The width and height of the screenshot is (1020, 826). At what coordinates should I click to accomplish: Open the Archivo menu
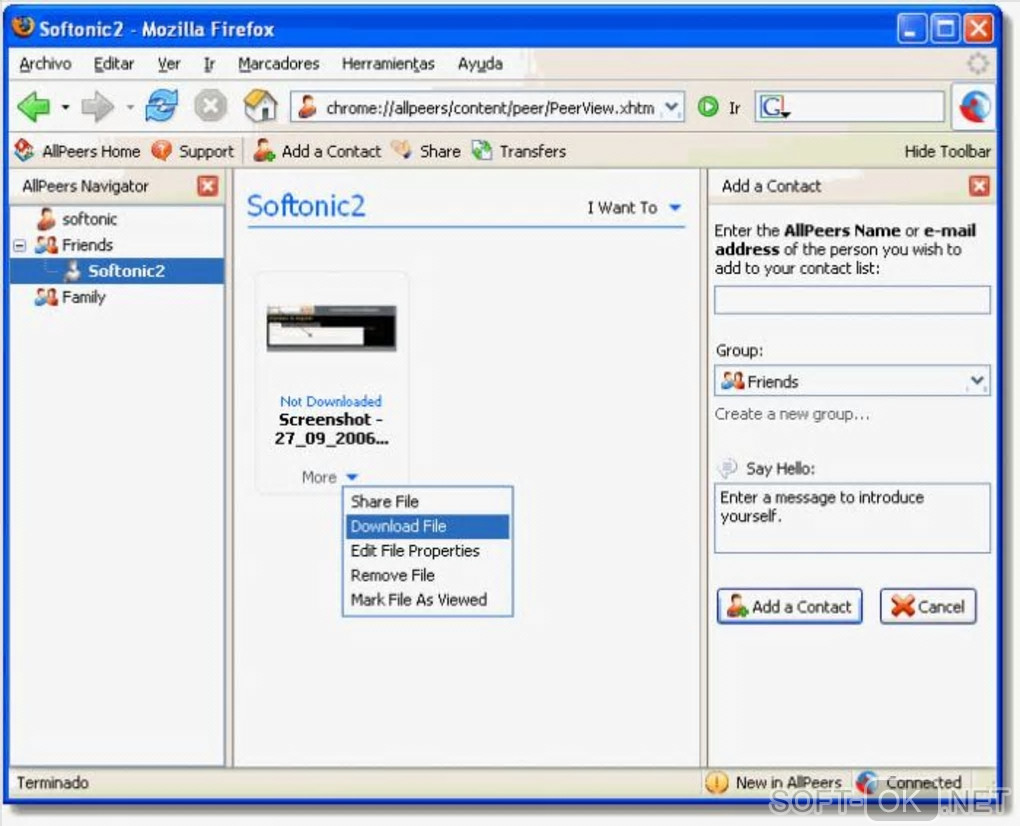(x=45, y=64)
